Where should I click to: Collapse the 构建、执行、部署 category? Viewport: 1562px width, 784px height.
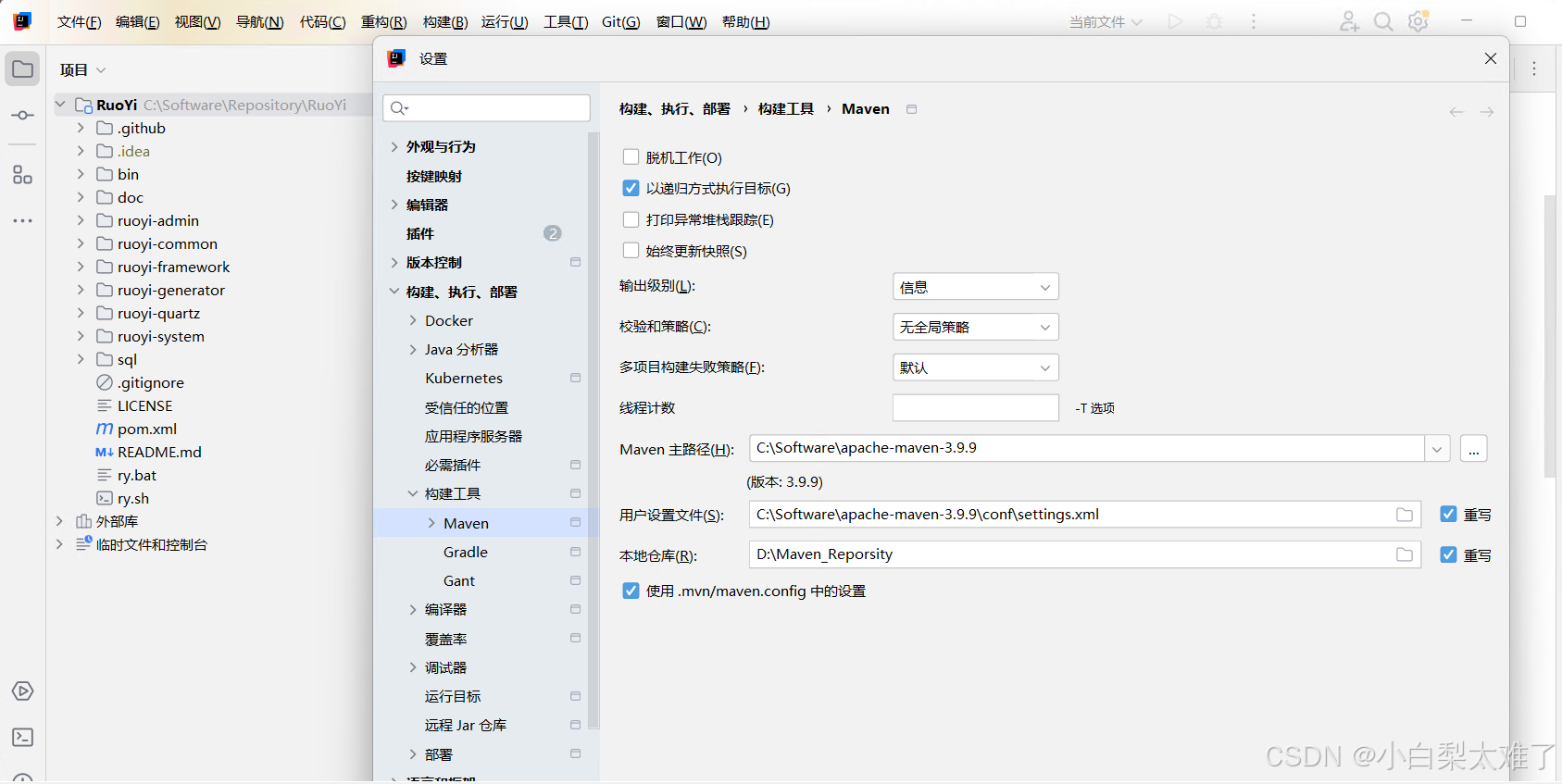(394, 292)
